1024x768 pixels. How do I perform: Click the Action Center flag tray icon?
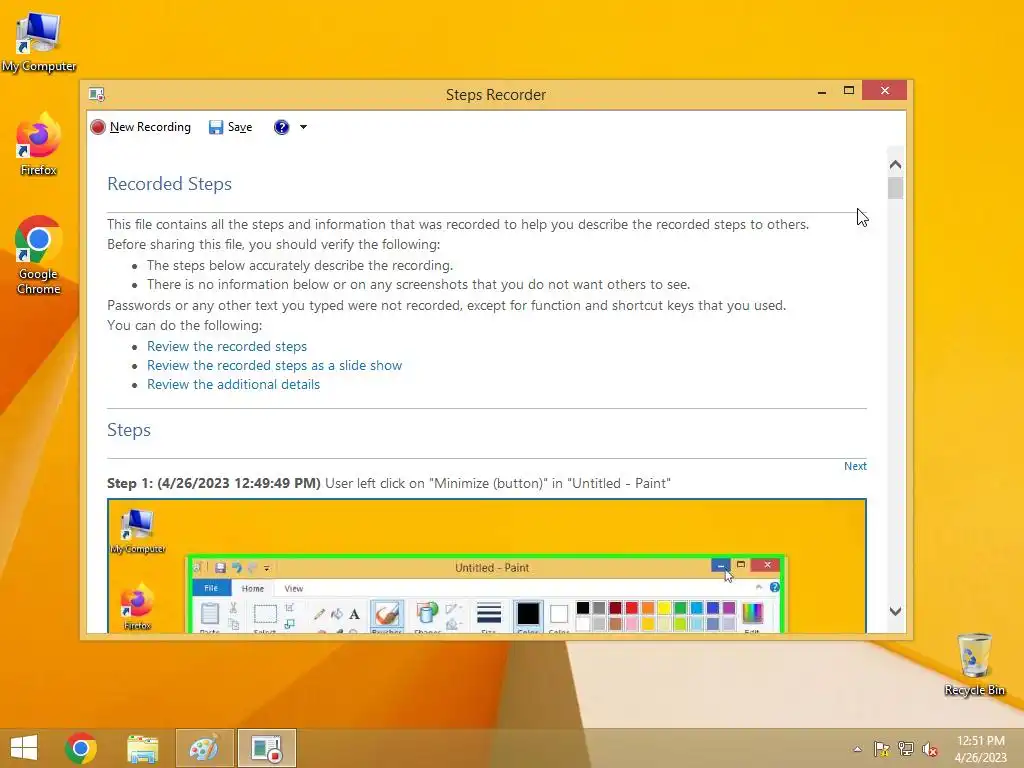click(881, 749)
